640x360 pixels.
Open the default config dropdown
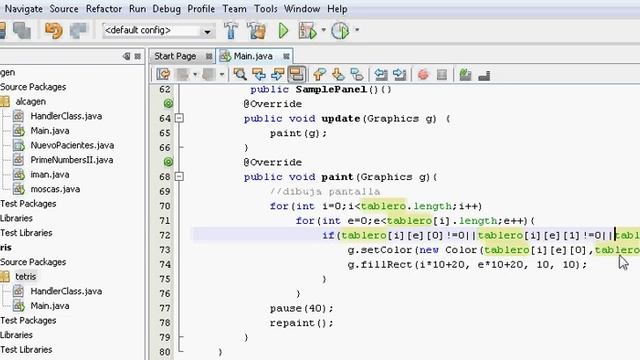pos(158,31)
